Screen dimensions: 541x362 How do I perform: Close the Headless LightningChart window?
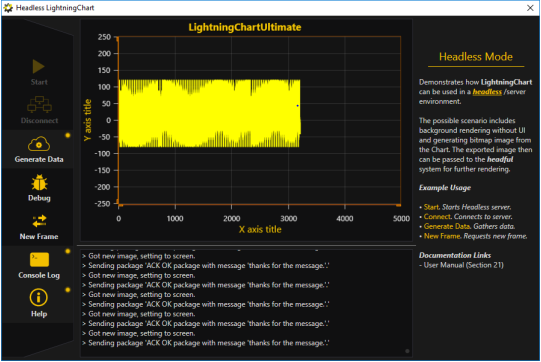[530, 8]
